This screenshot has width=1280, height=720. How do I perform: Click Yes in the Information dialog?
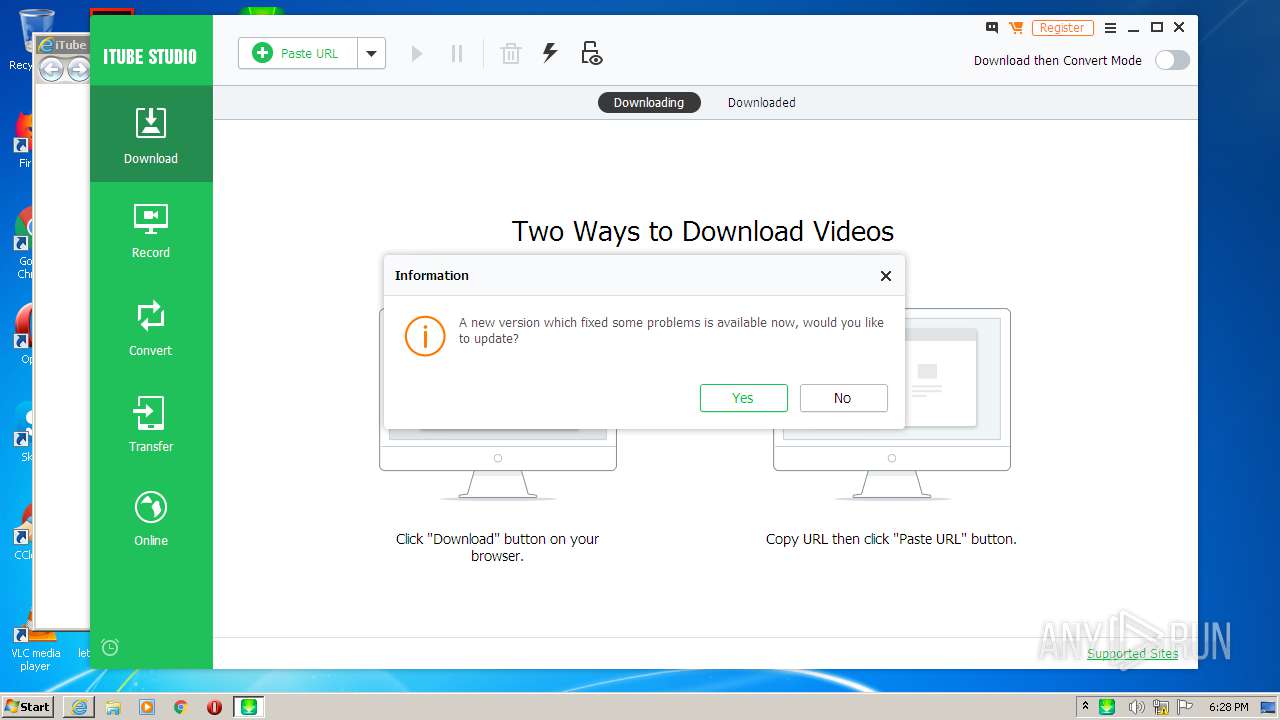click(743, 398)
